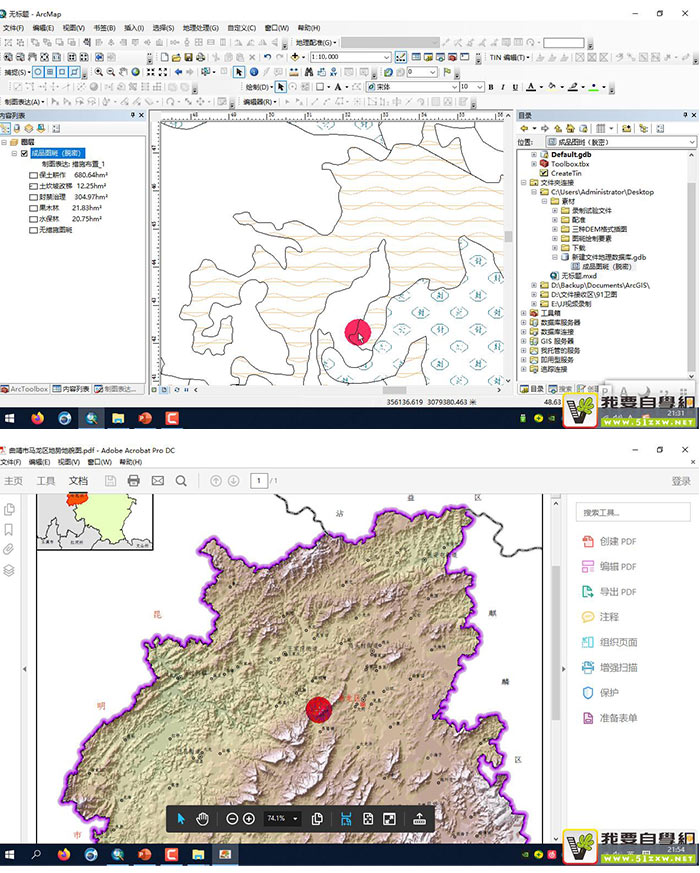The height and width of the screenshot is (873, 700).
Task: Expand the 工具箱 node in catalog tree
Action: [x=523, y=313]
